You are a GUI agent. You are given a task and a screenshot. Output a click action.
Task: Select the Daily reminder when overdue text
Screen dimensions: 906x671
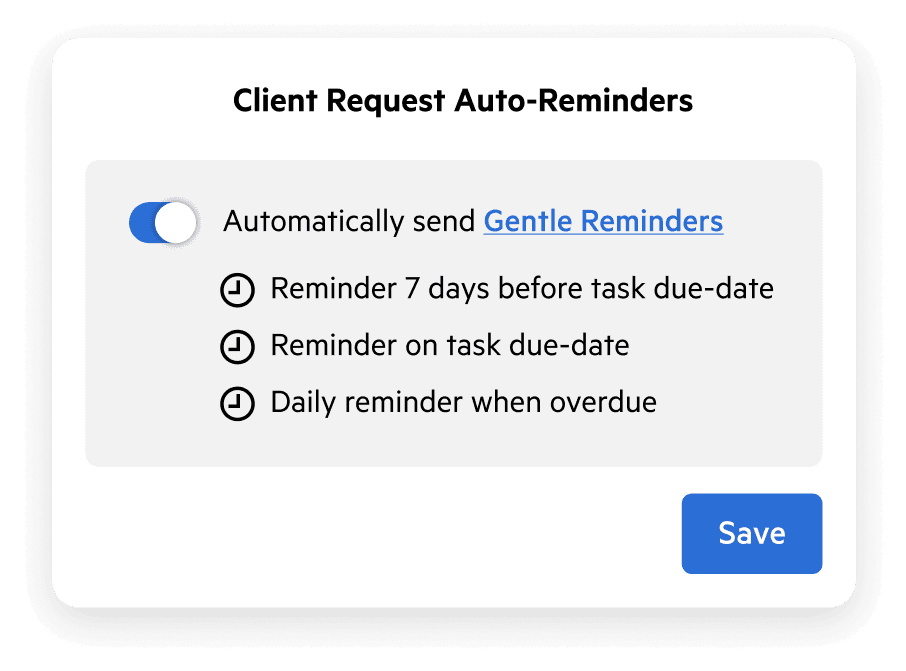(463, 402)
